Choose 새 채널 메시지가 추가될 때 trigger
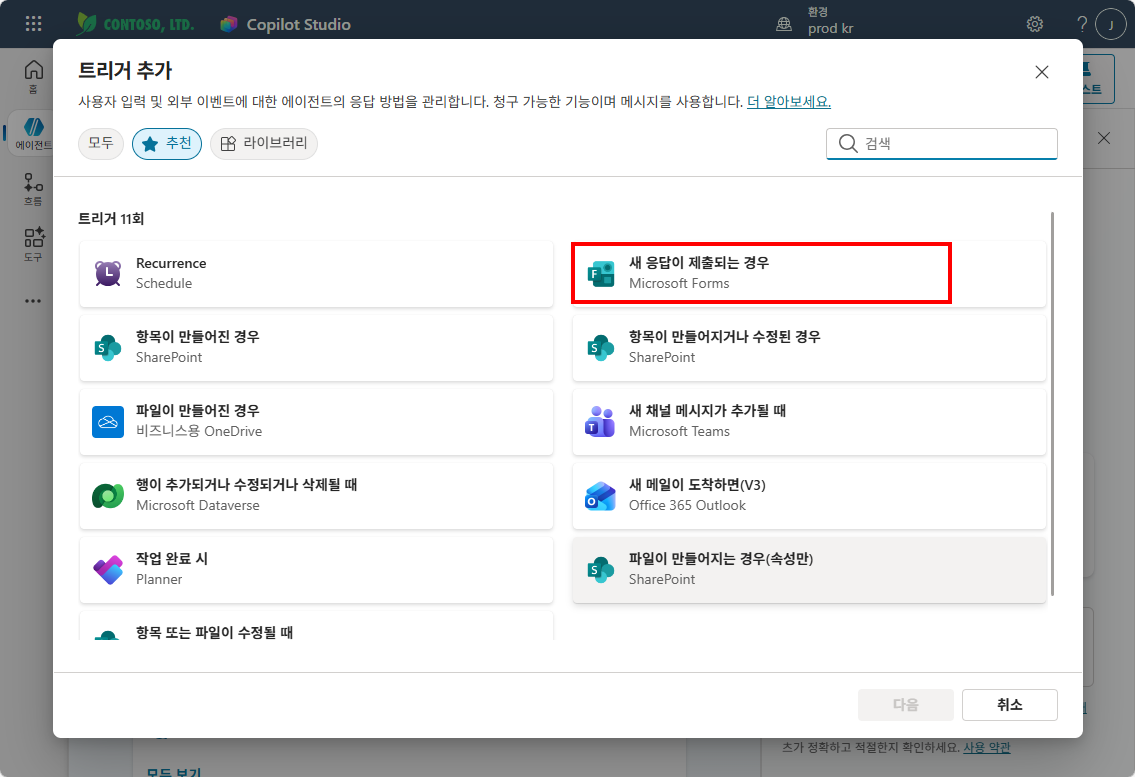The height and width of the screenshot is (777, 1135). click(809, 421)
